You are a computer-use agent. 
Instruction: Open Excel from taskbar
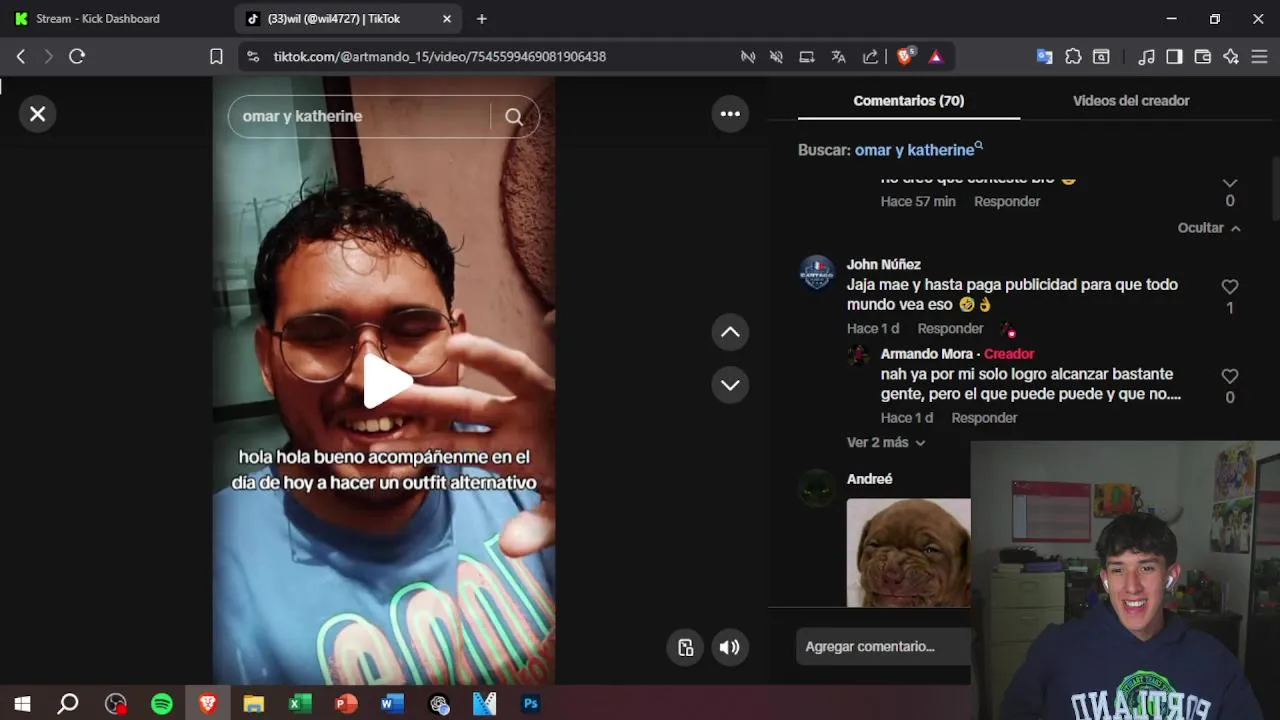coord(300,704)
